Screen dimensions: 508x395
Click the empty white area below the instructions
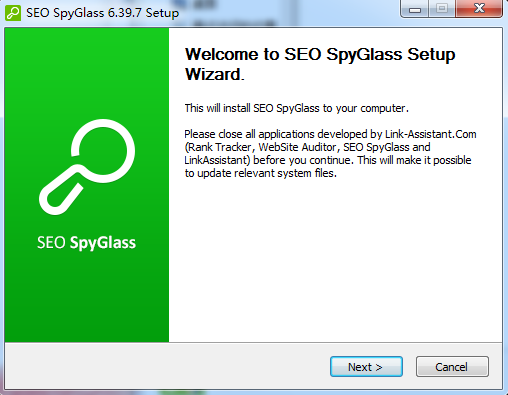(x=335, y=260)
